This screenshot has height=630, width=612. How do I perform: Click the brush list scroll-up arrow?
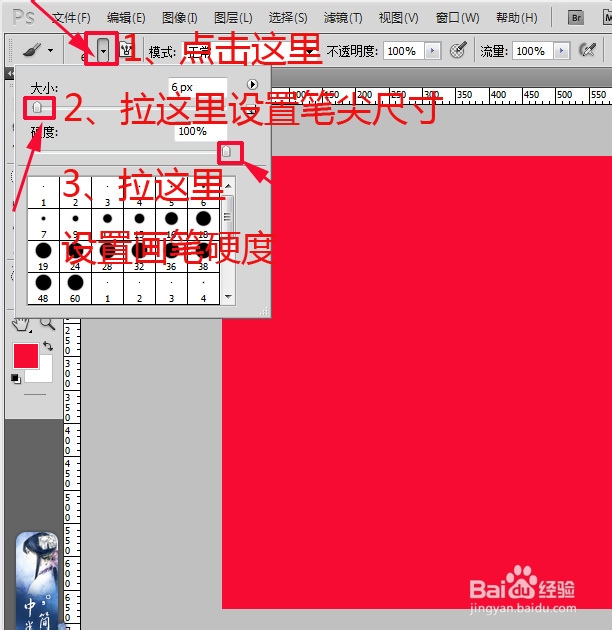[x=228, y=186]
